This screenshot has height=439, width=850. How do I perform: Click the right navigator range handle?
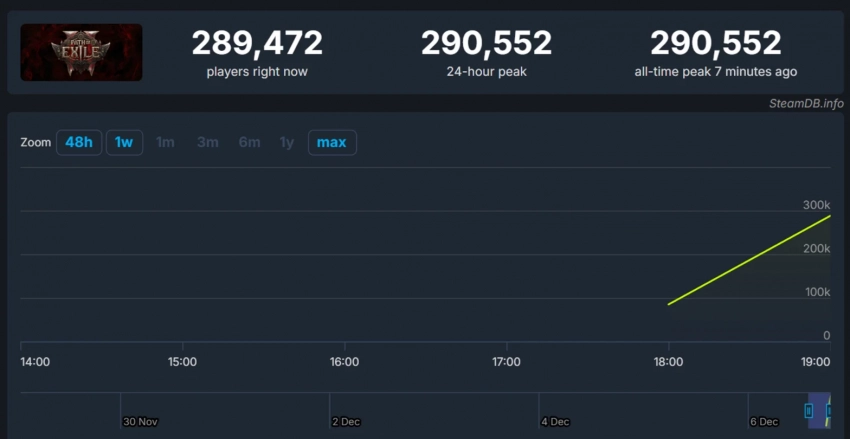[828, 410]
